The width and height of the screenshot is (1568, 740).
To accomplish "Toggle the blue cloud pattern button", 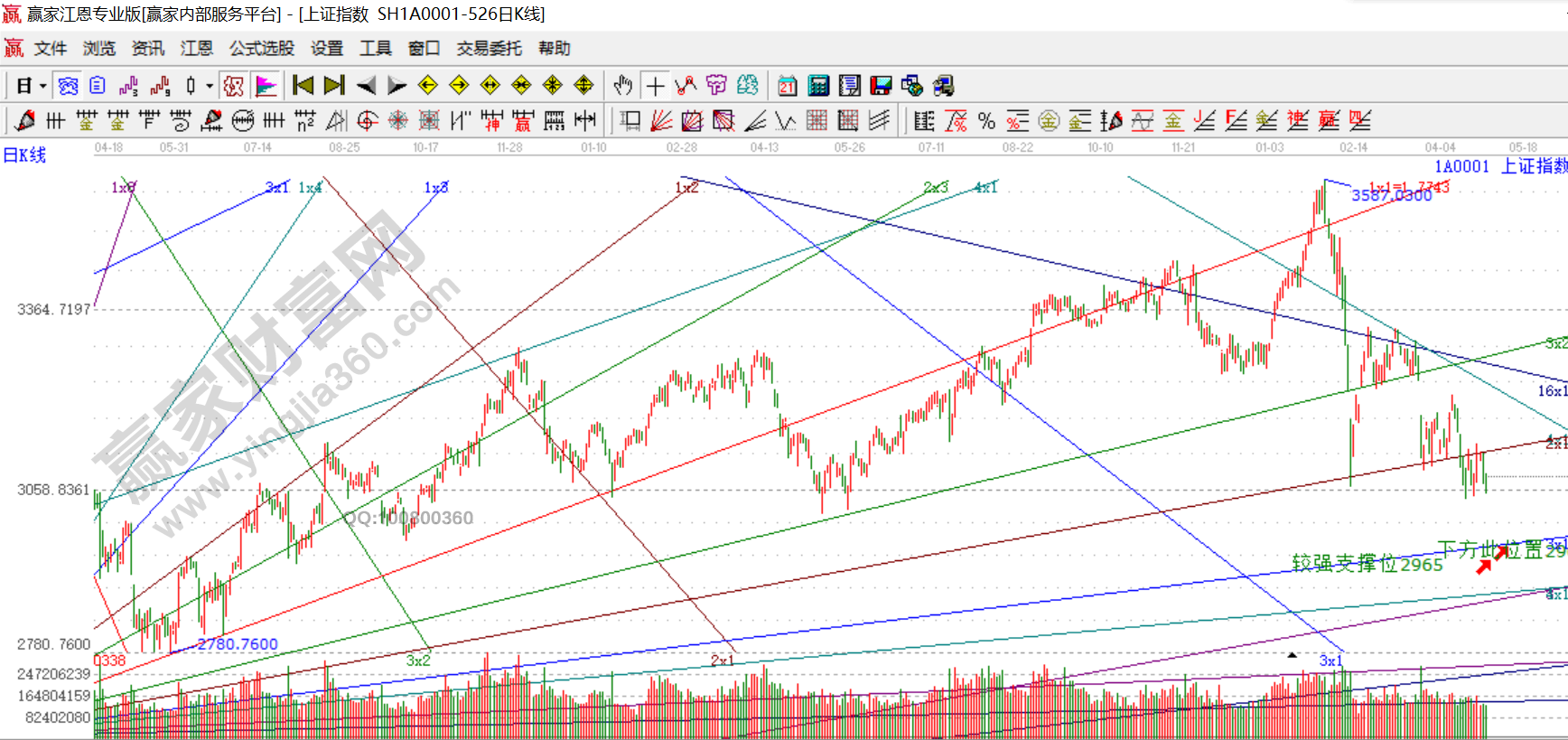I will pyautogui.click(x=68, y=86).
